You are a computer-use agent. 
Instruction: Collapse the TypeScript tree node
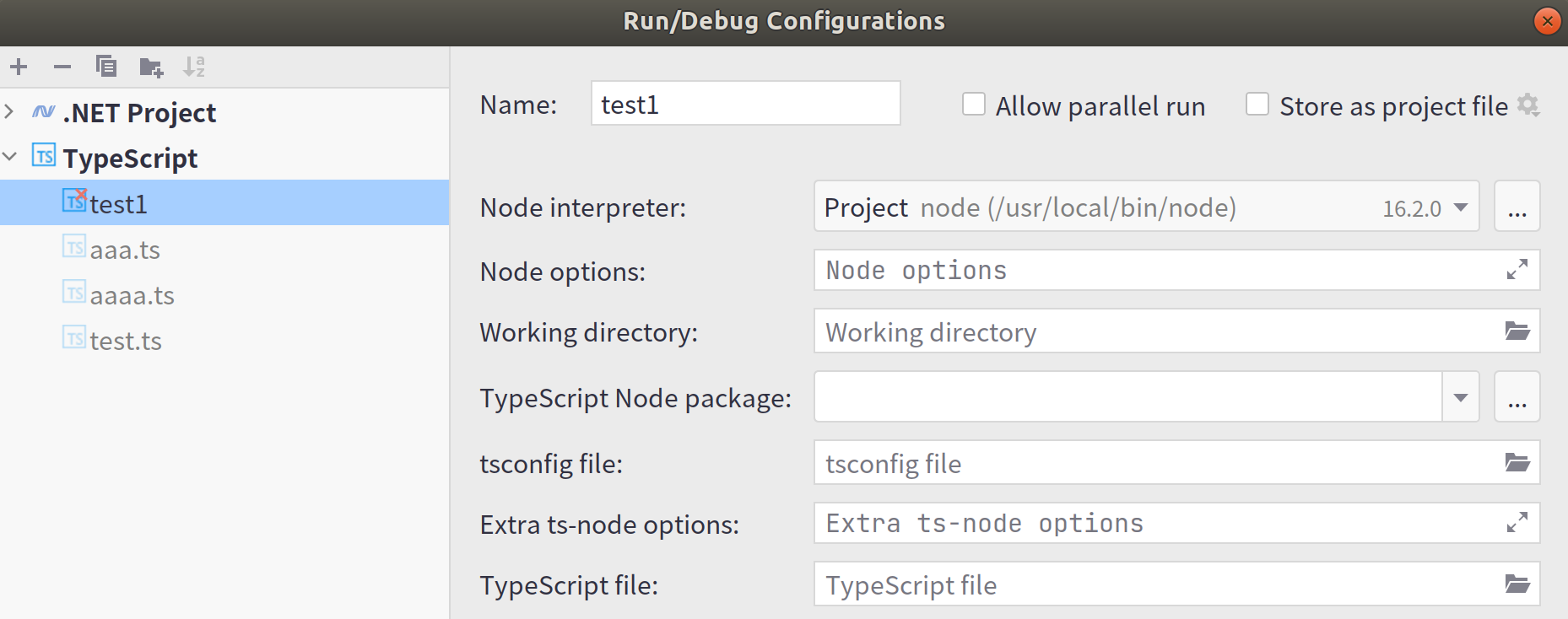(9, 157)
